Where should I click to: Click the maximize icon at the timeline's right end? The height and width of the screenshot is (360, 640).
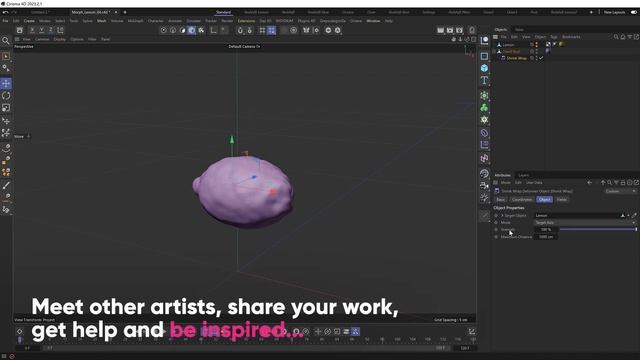pyautogui.click(x=471, y=331)
